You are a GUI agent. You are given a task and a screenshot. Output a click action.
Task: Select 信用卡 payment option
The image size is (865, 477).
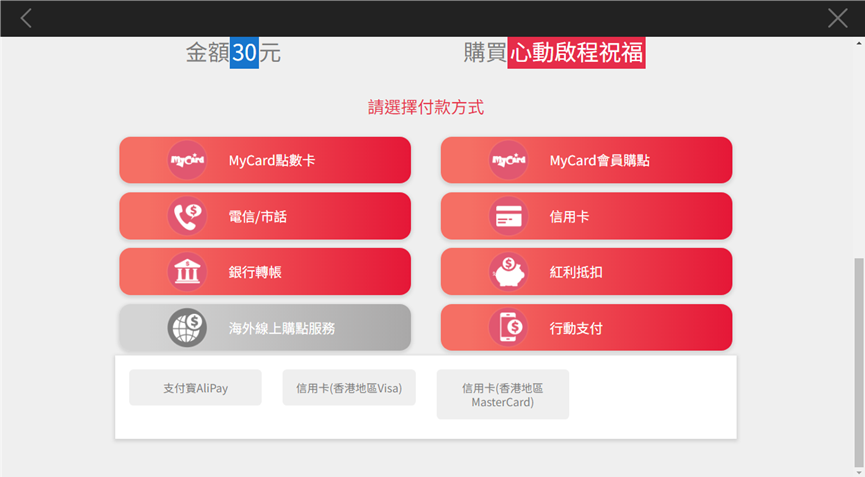[x=586, y=216]
